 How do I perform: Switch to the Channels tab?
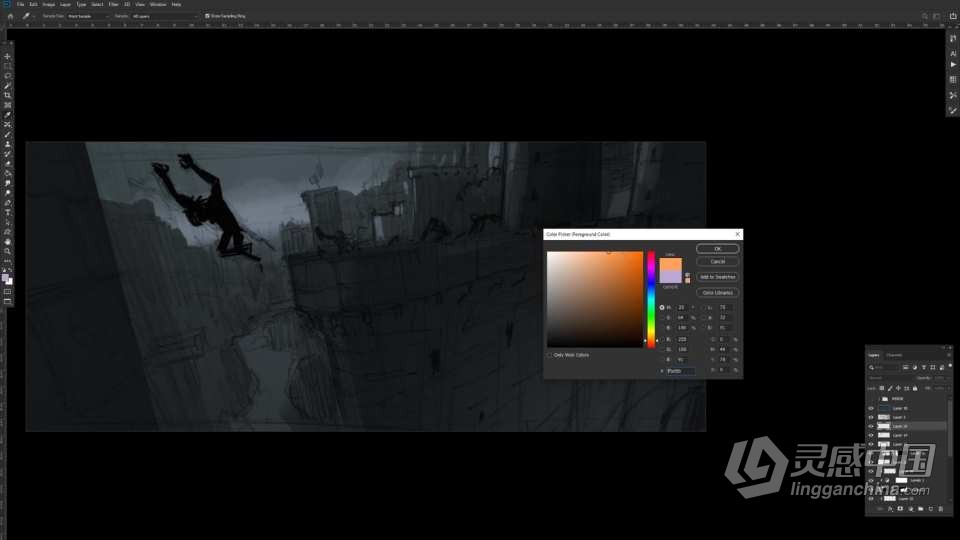pos(894,355)
